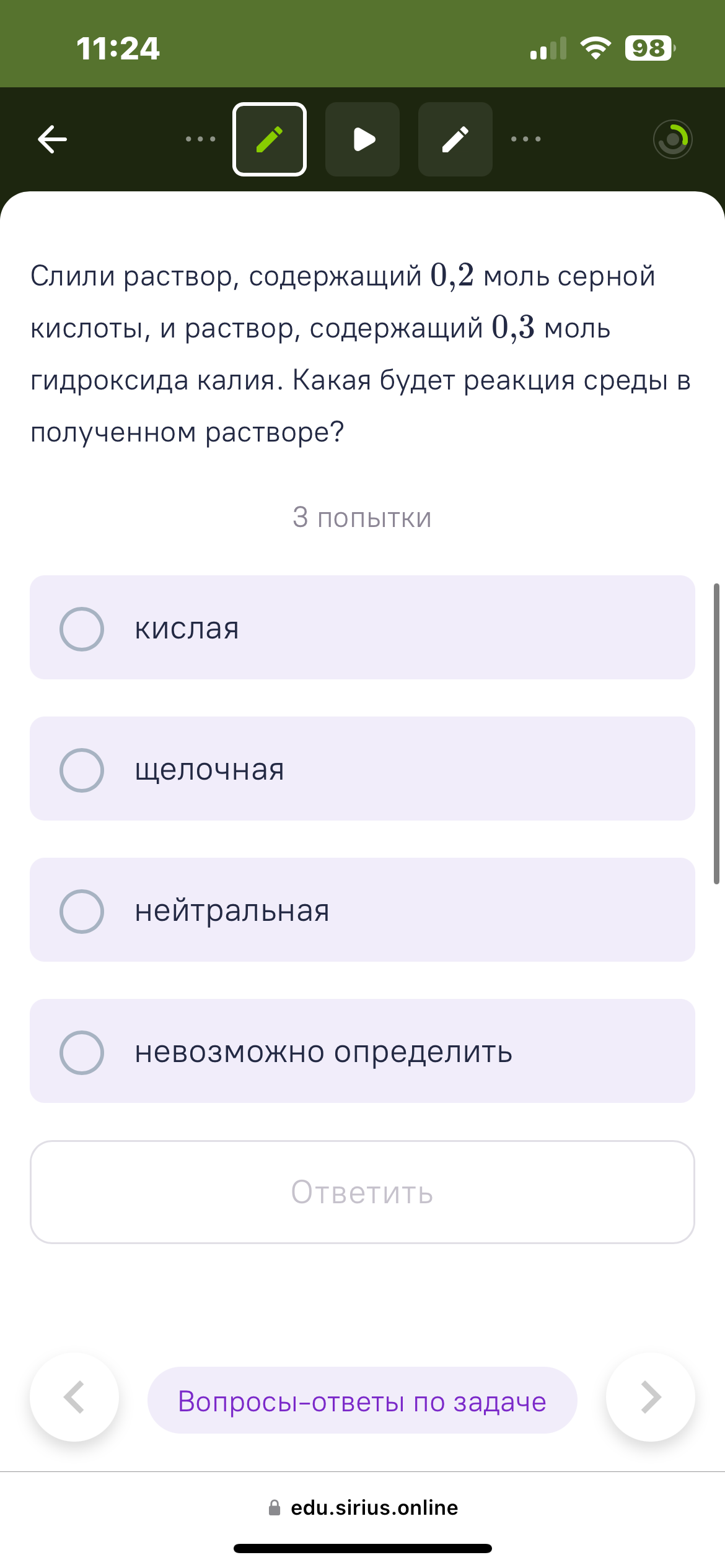The width and height of the screenshot is (725, 1568).
Task: Tap the Wi-Fi status icon
Action: point(595,48)
